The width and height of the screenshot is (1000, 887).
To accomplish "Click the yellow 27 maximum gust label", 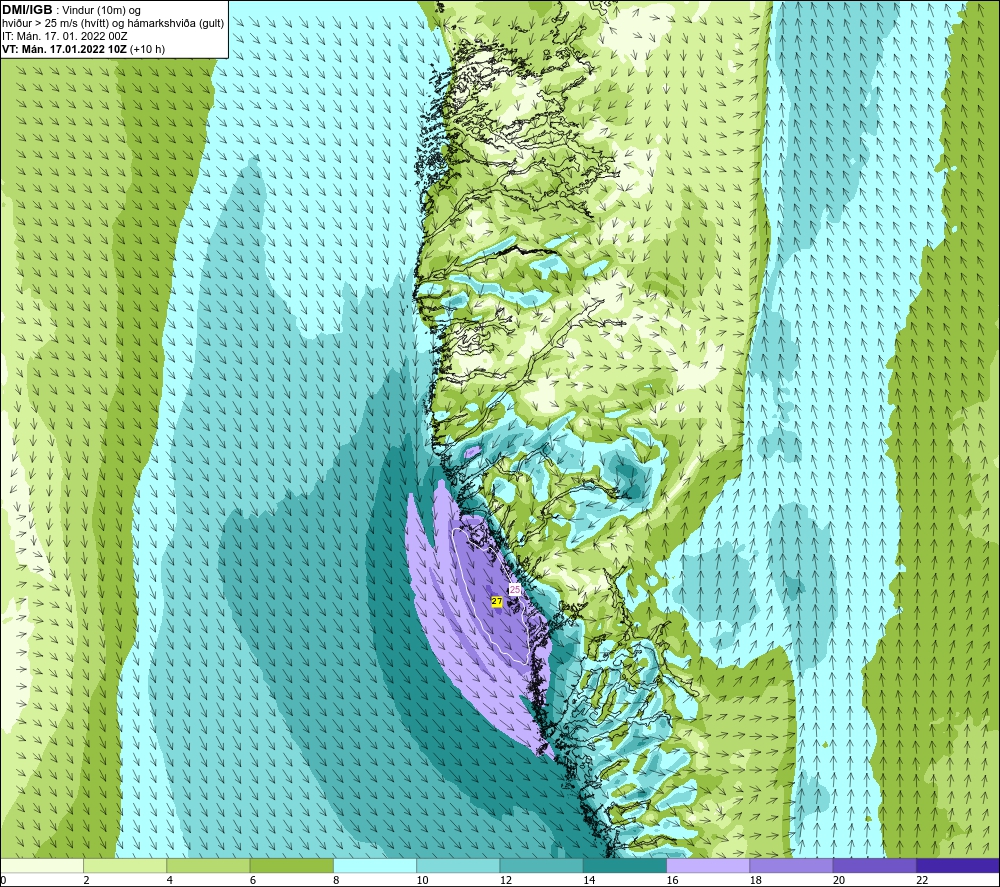I will tap(497, 601).
